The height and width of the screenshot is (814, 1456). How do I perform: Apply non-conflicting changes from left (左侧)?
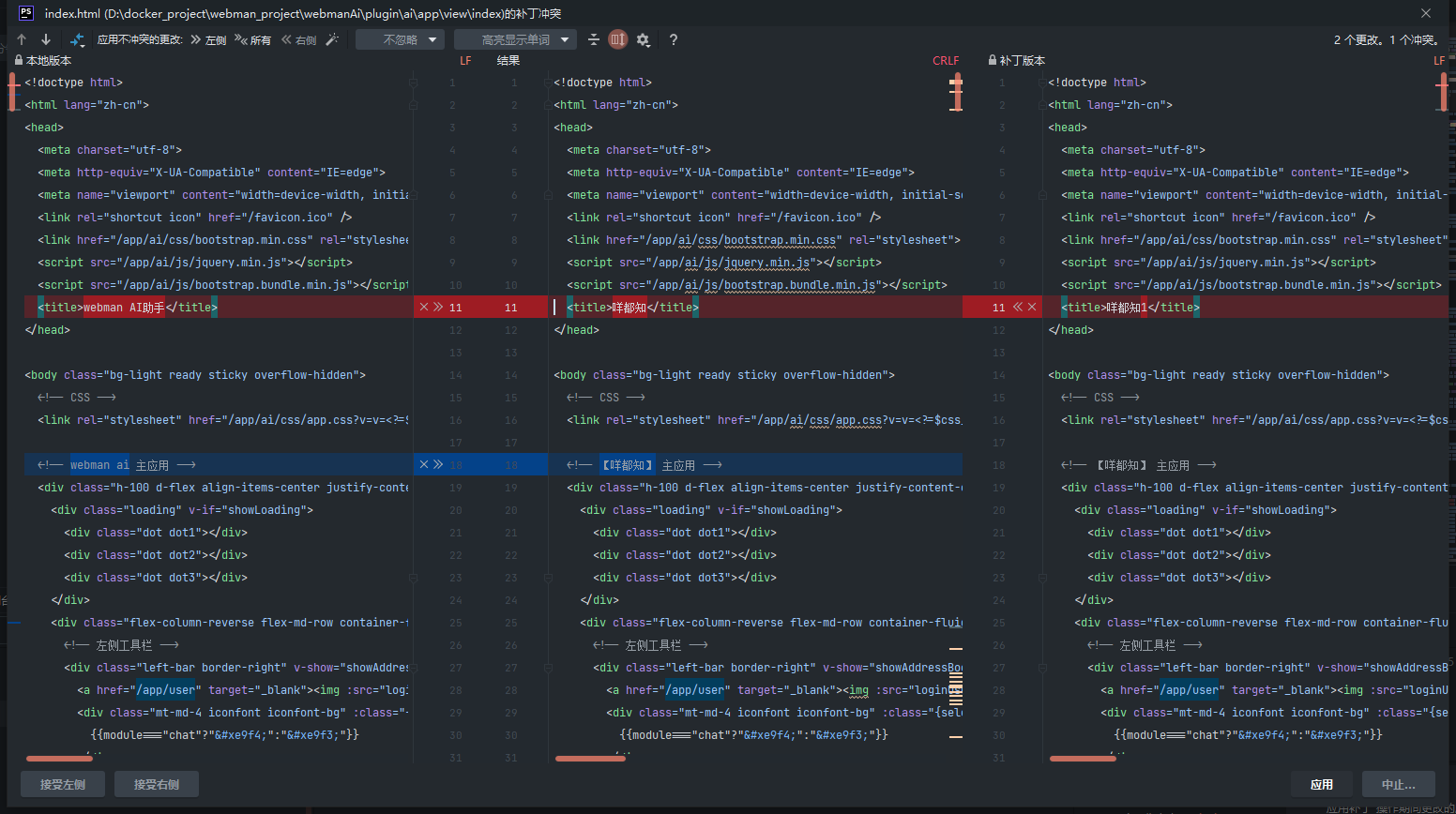(208, 39)
